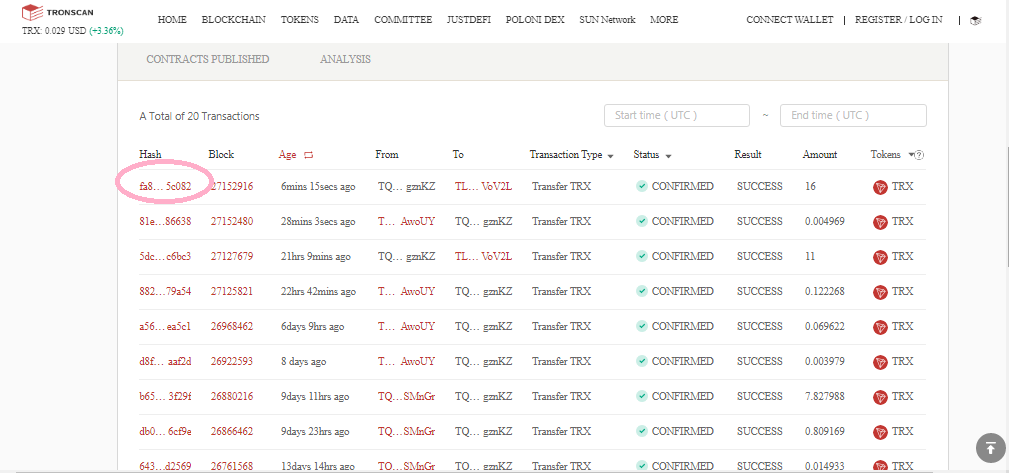Open transaction hash db0…6cf9e
Viewport: 1009px width, 473px height.
click(x=165, y=431)
